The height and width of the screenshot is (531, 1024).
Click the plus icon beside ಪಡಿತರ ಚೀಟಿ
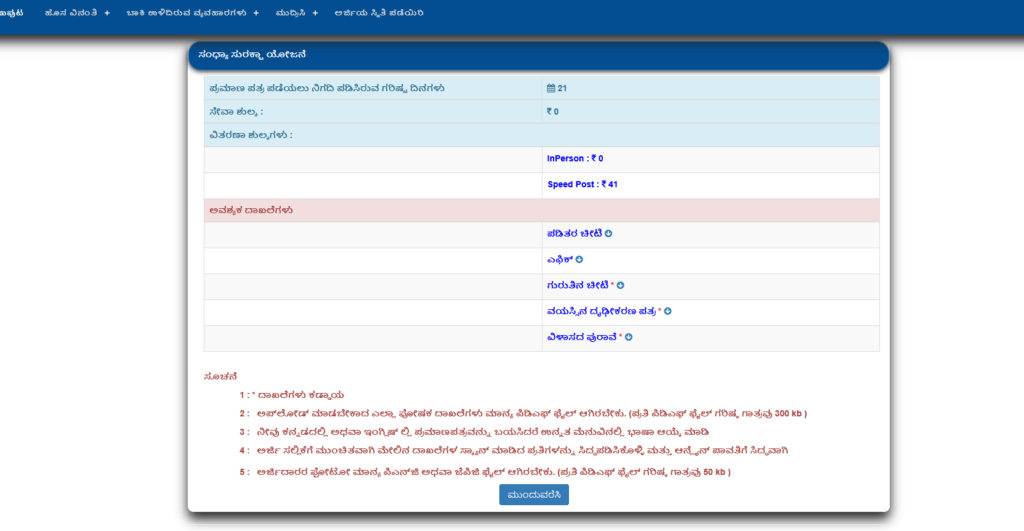[x=609, y=234]
